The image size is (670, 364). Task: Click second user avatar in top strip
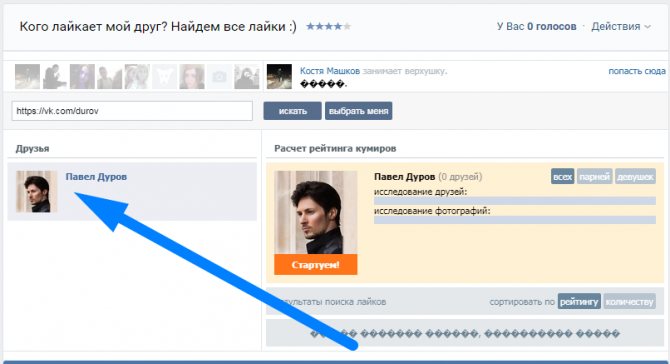55,76
